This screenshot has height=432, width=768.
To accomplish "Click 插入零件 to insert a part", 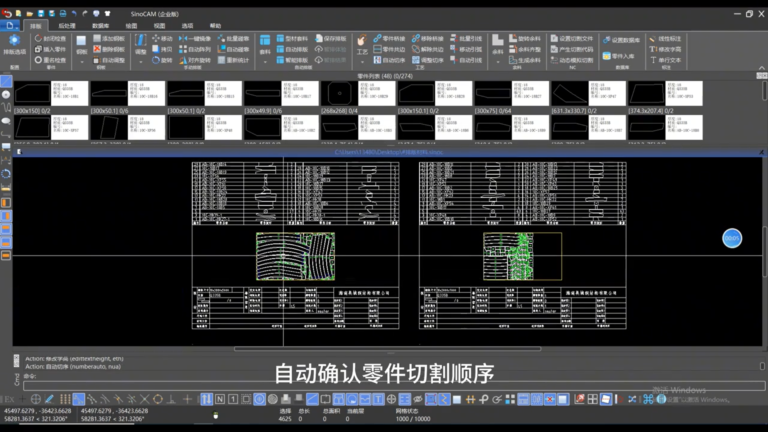I will [50, 49].
